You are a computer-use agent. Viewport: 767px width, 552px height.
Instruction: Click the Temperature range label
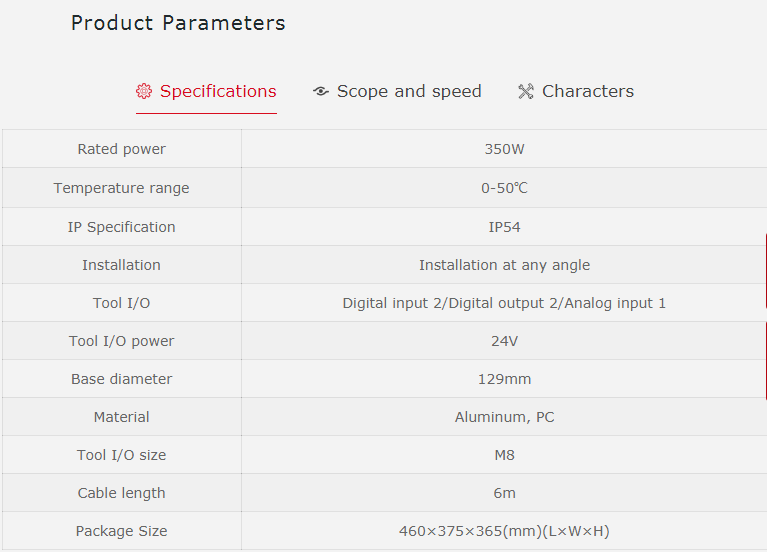tap(122, 188)
